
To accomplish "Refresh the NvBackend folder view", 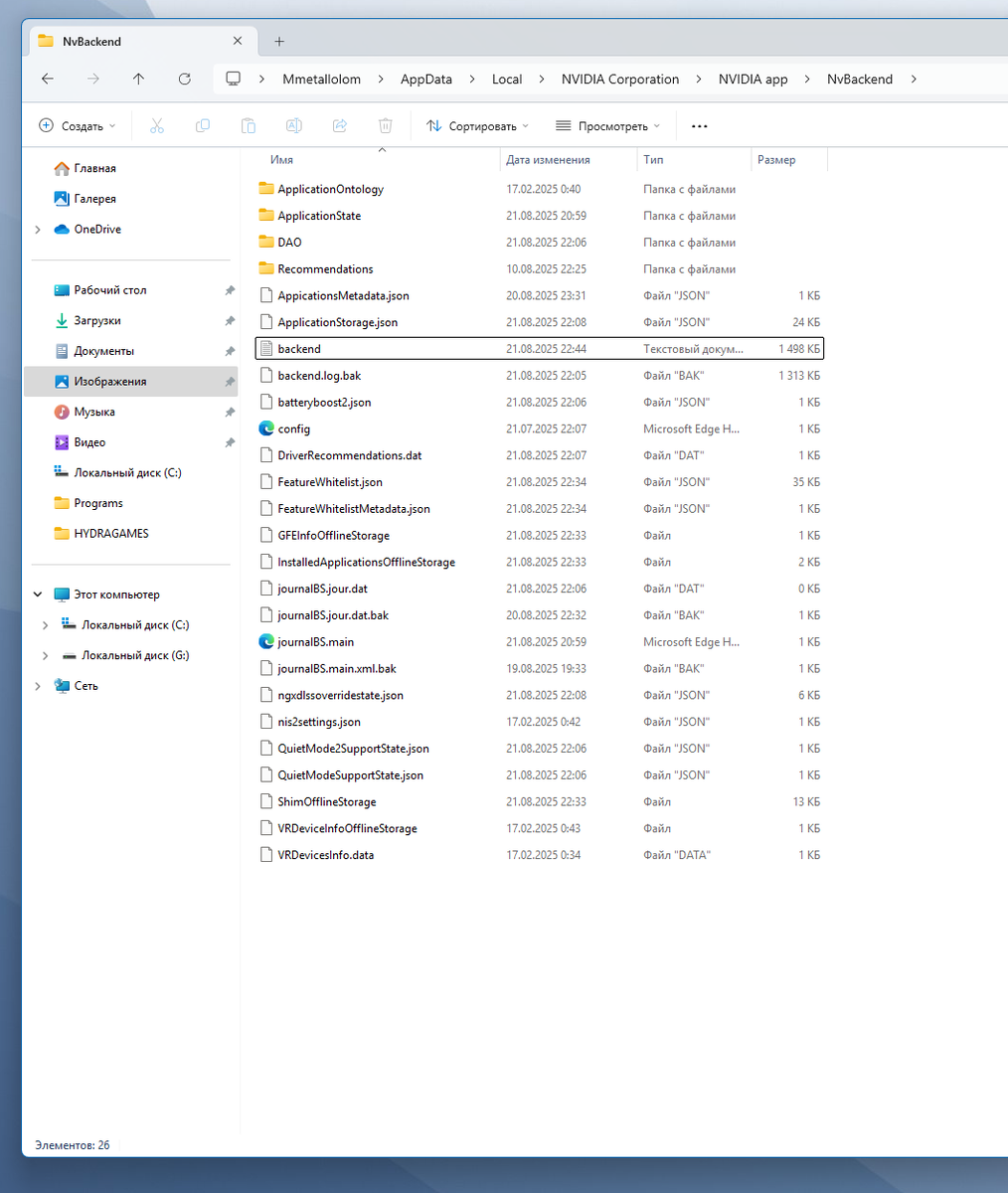I will click(184, 79).
